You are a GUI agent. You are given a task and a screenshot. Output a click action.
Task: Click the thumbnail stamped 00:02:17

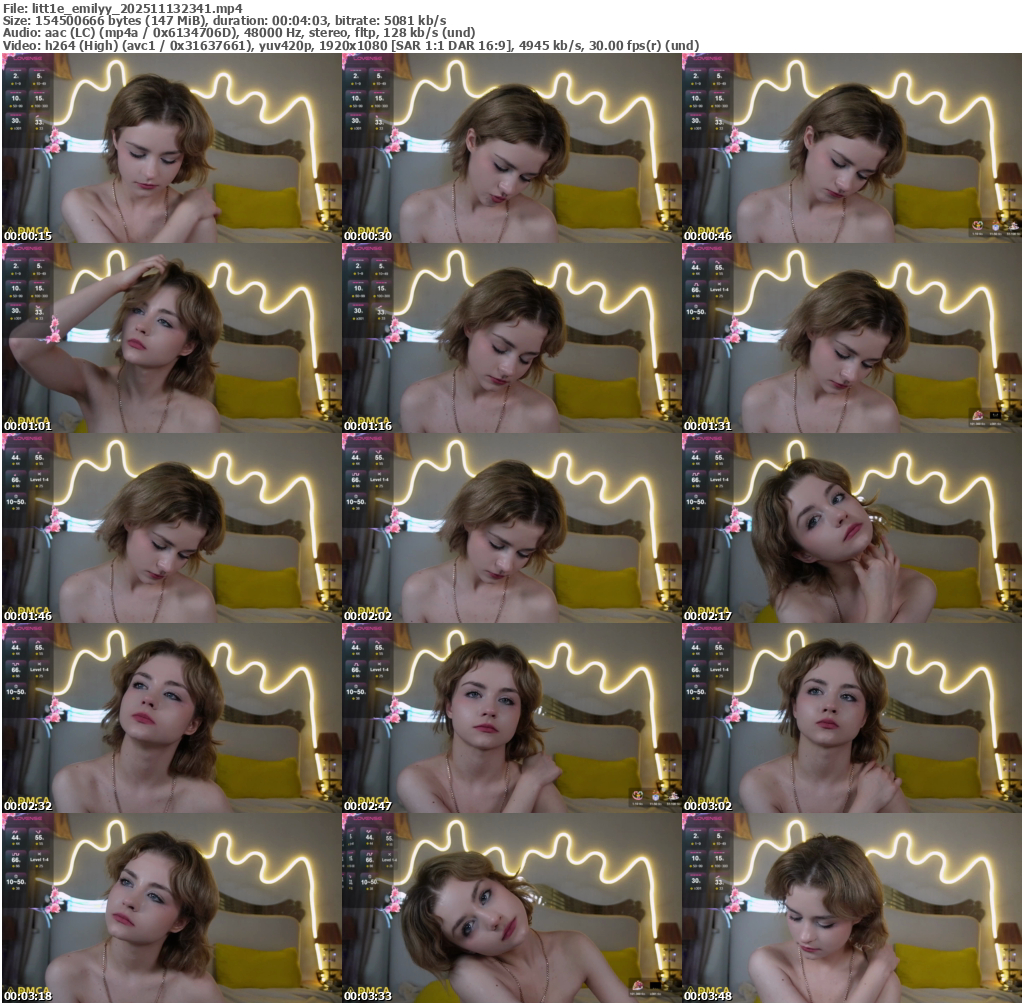[851, 528]
